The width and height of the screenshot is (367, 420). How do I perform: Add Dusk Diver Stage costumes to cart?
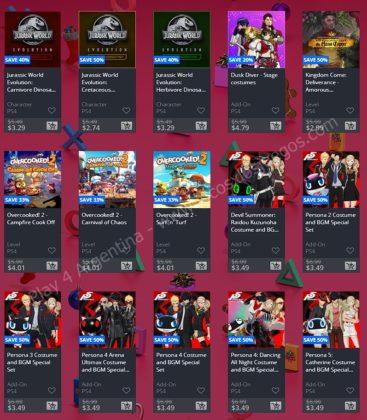coord(275,126)
